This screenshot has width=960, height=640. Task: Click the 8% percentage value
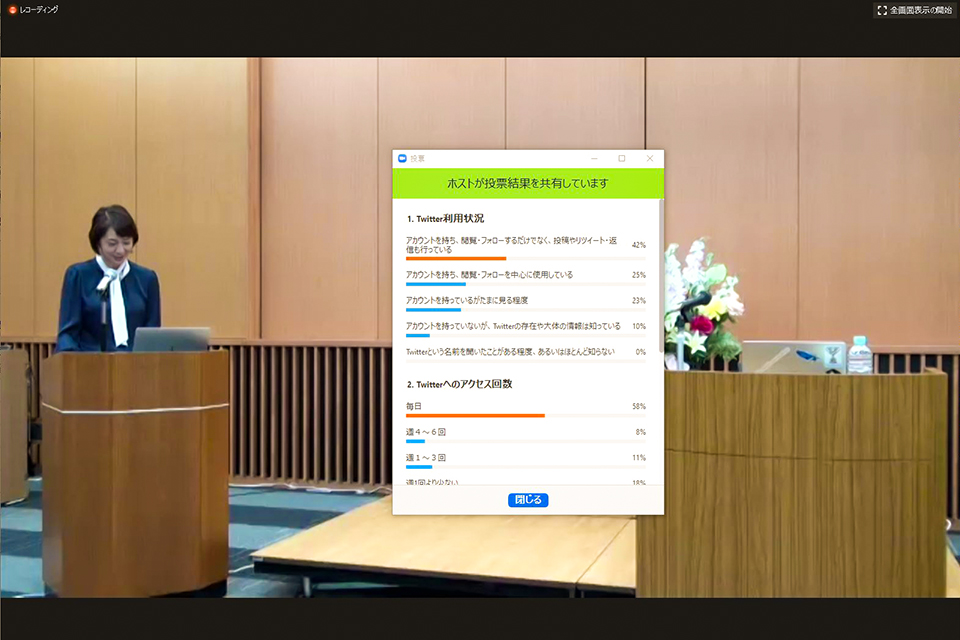640,432
